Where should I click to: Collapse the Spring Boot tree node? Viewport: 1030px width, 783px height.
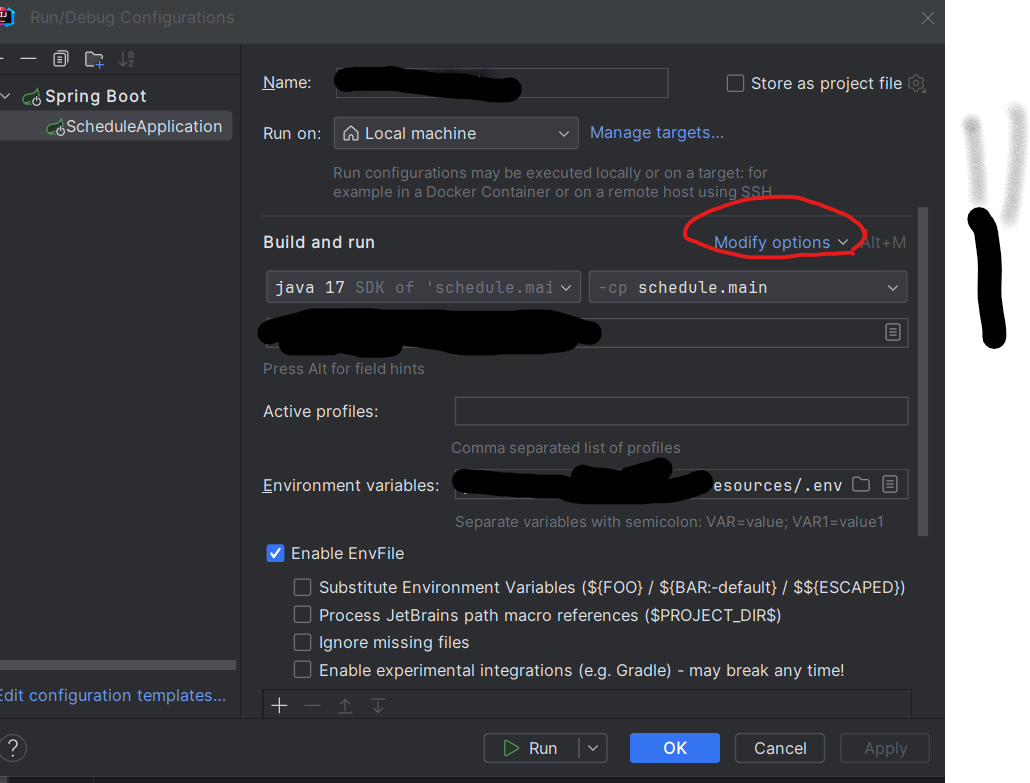[x=6, y=97]
